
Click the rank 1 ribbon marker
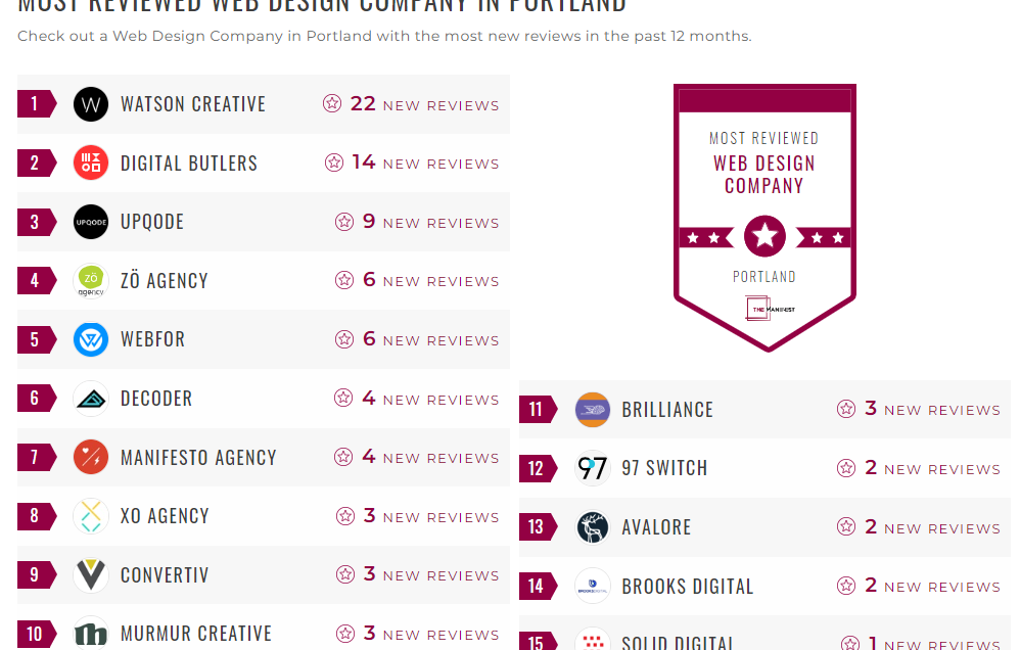35,104
